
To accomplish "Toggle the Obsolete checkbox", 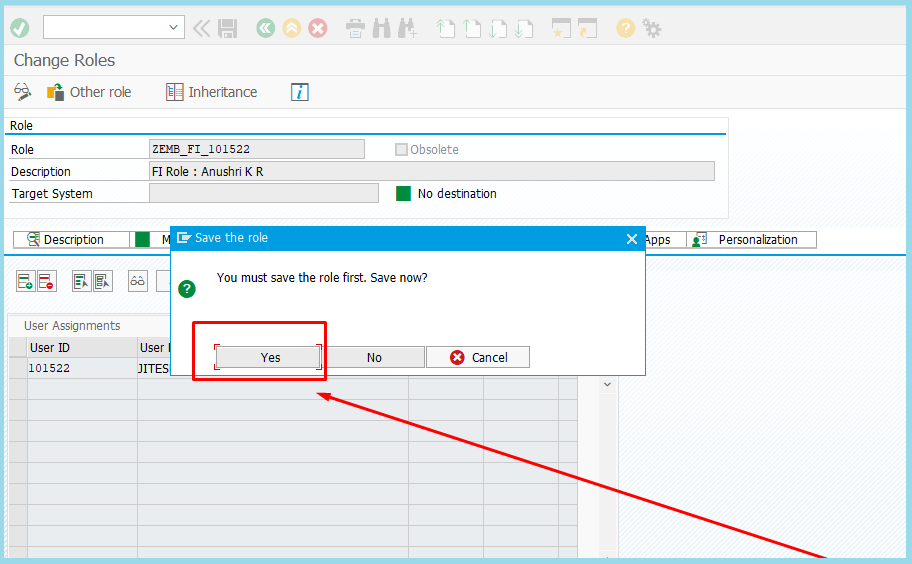I will click(x=401, y=149).
